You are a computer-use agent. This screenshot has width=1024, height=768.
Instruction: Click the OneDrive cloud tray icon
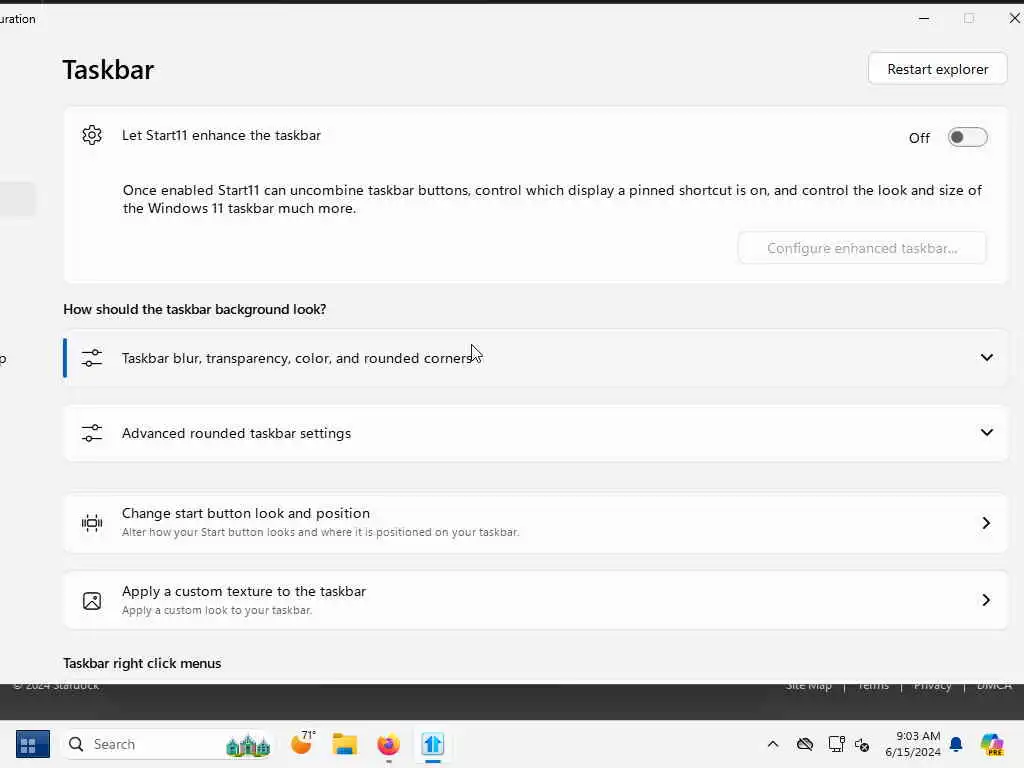point(805,744)
